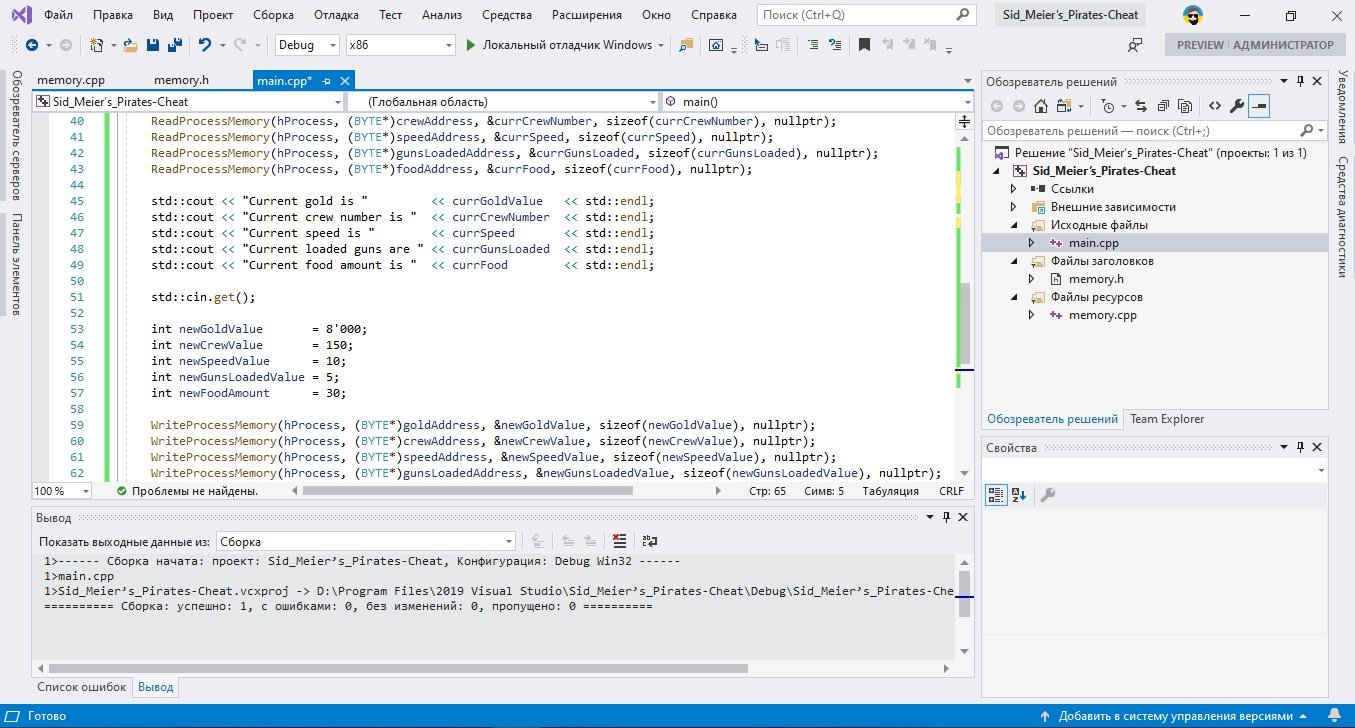Open the Сборка menu
Viewport: 1355px width, 728px height.
click(x=273, y=15)
